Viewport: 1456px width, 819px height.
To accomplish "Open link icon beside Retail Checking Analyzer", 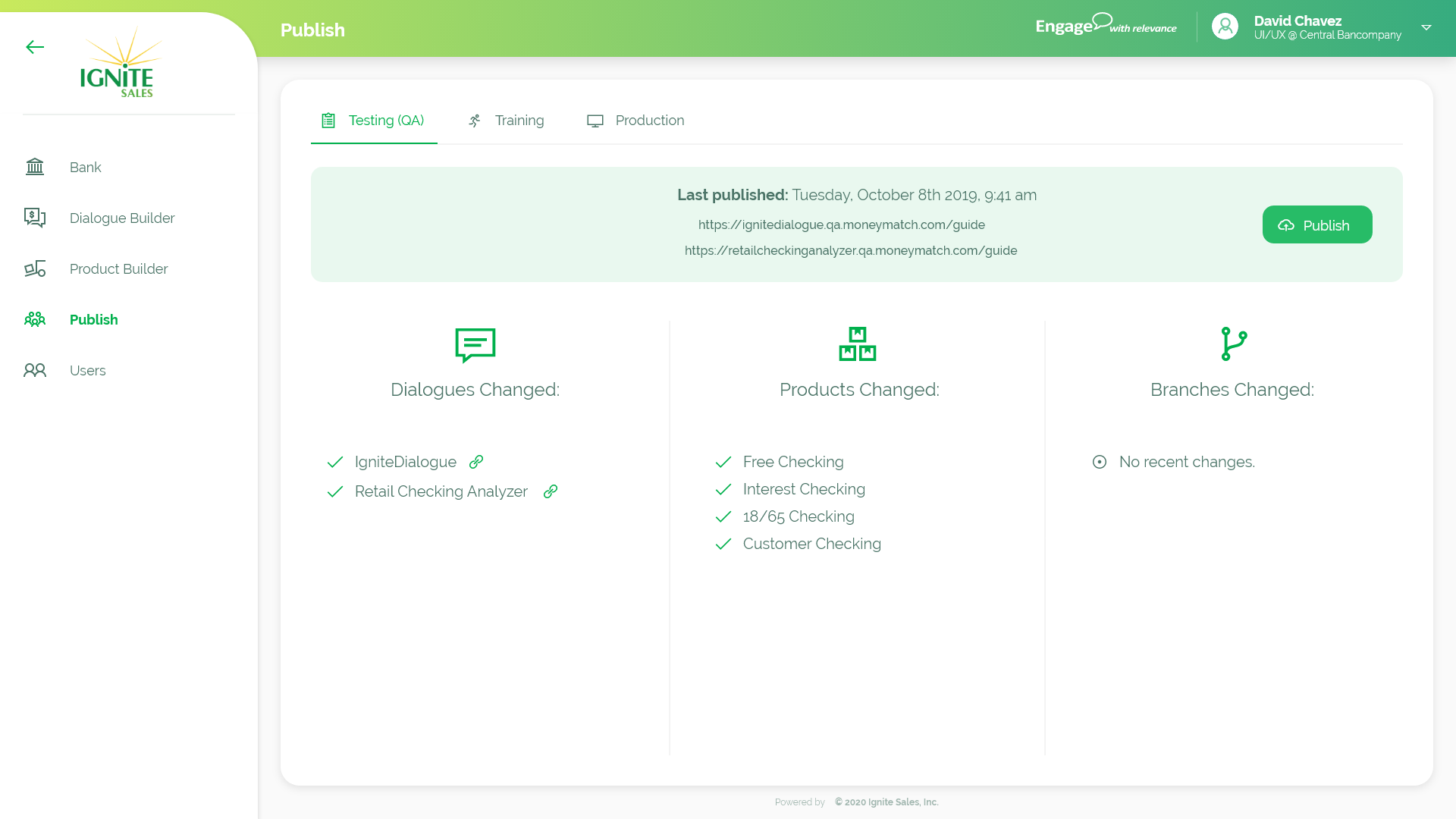I will pos(551,491).
